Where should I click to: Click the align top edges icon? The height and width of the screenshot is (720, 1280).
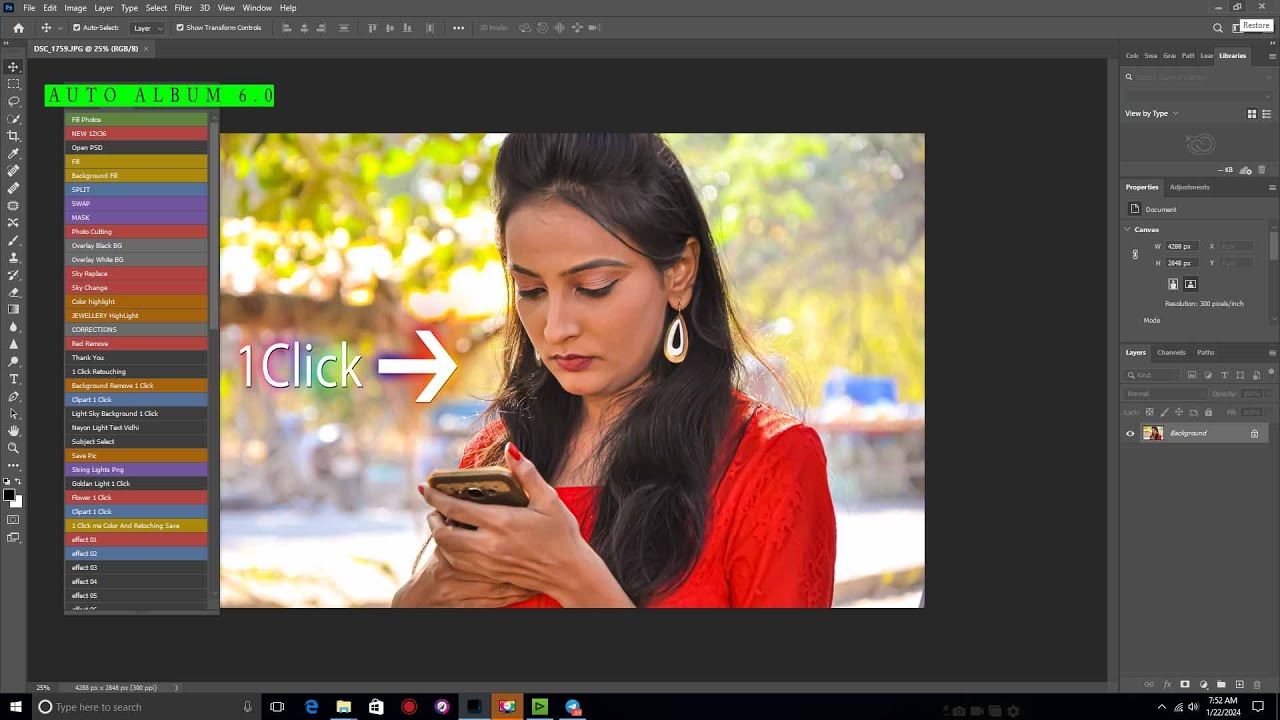[373, 28]
